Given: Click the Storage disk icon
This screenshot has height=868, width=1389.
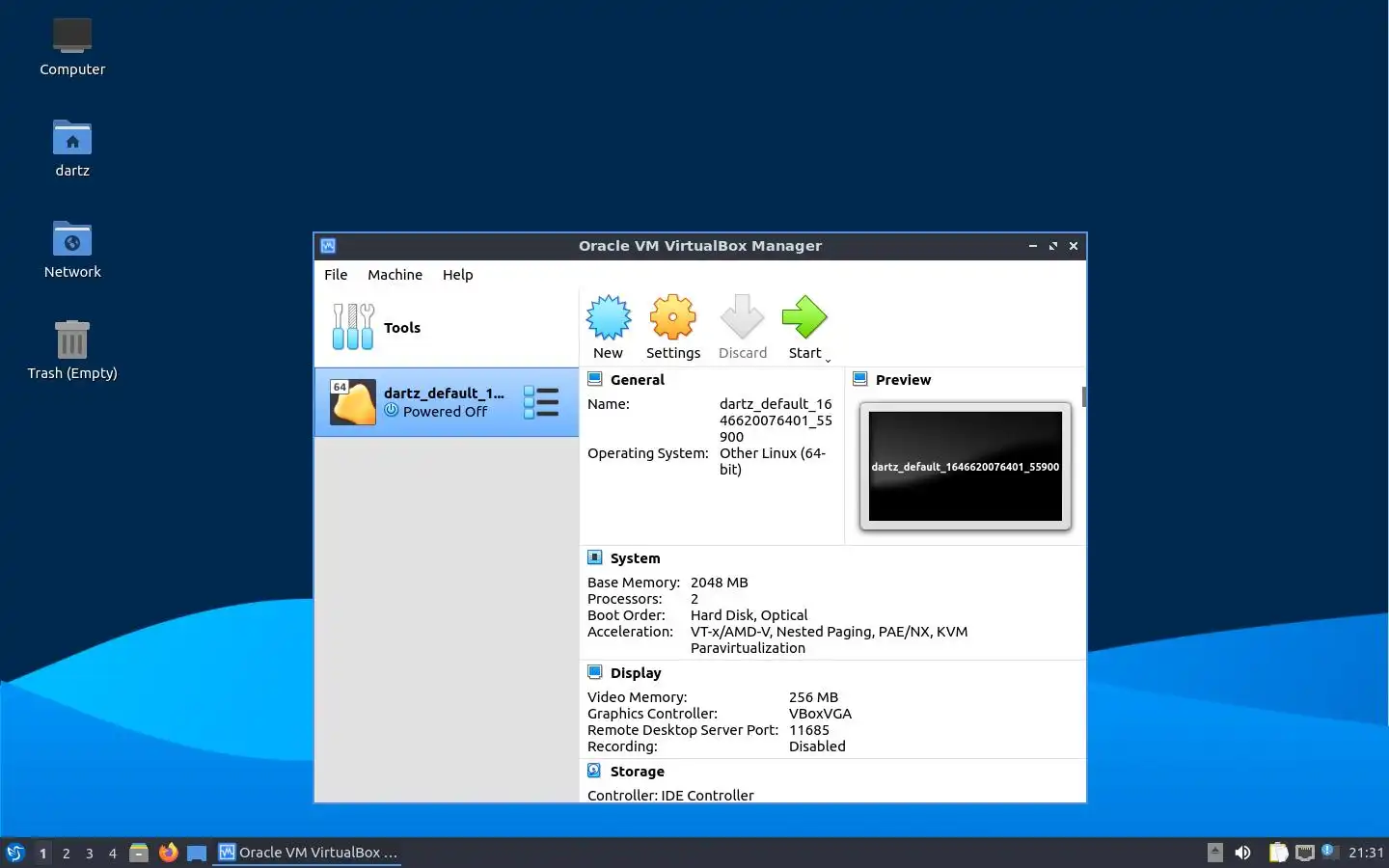Looking at the screenshot, I should [x=595, y=771].
